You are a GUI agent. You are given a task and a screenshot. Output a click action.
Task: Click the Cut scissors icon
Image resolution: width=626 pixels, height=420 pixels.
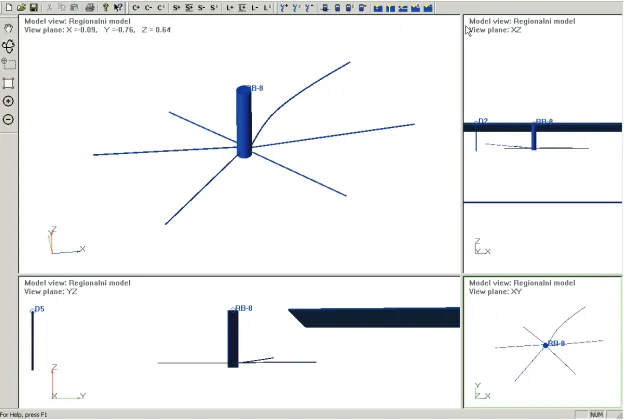[x=49, y=8]
